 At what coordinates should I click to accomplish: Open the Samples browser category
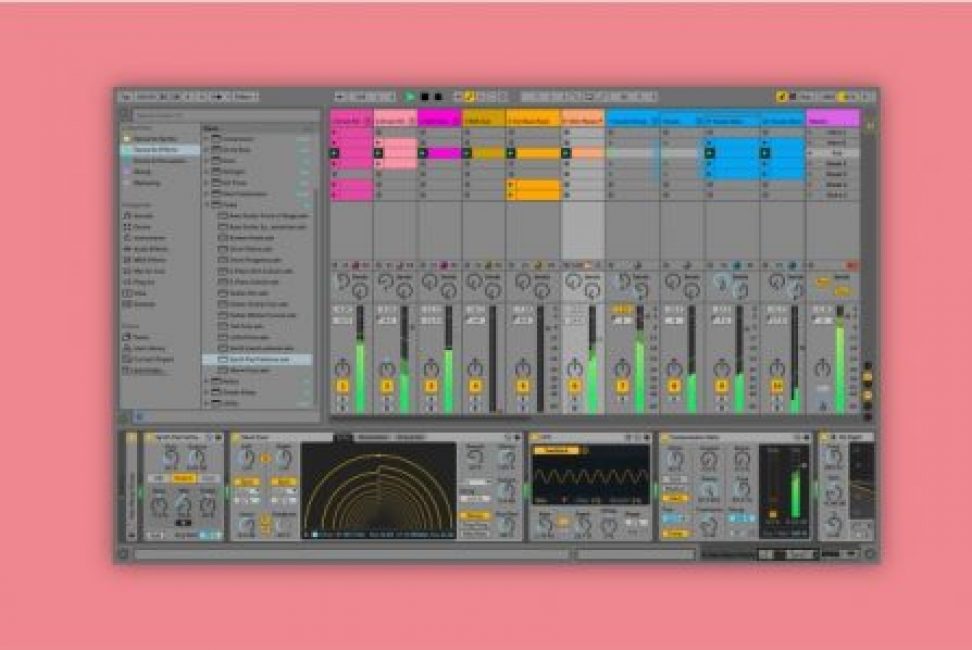[144, 304]
